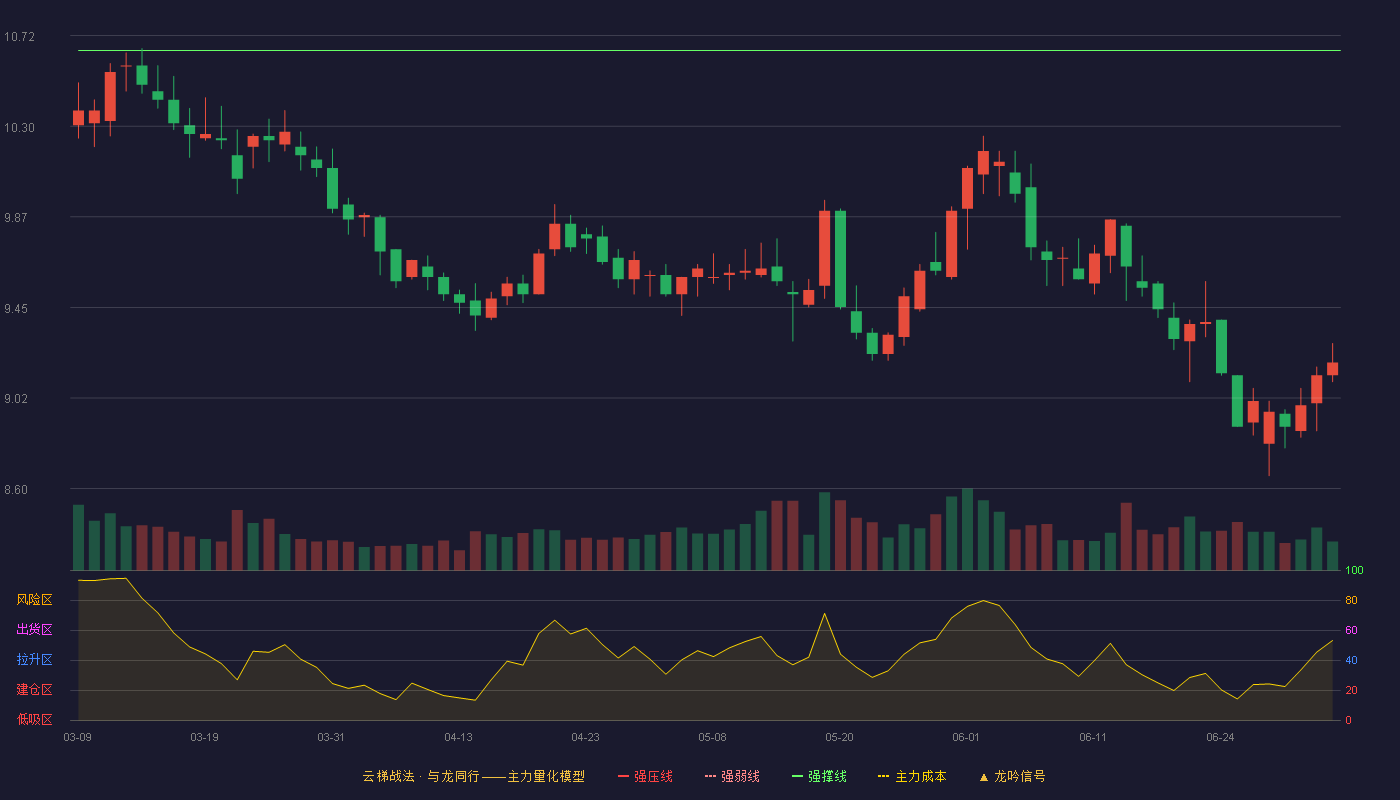Click the 03-09 date label

[x=78, y=737]
